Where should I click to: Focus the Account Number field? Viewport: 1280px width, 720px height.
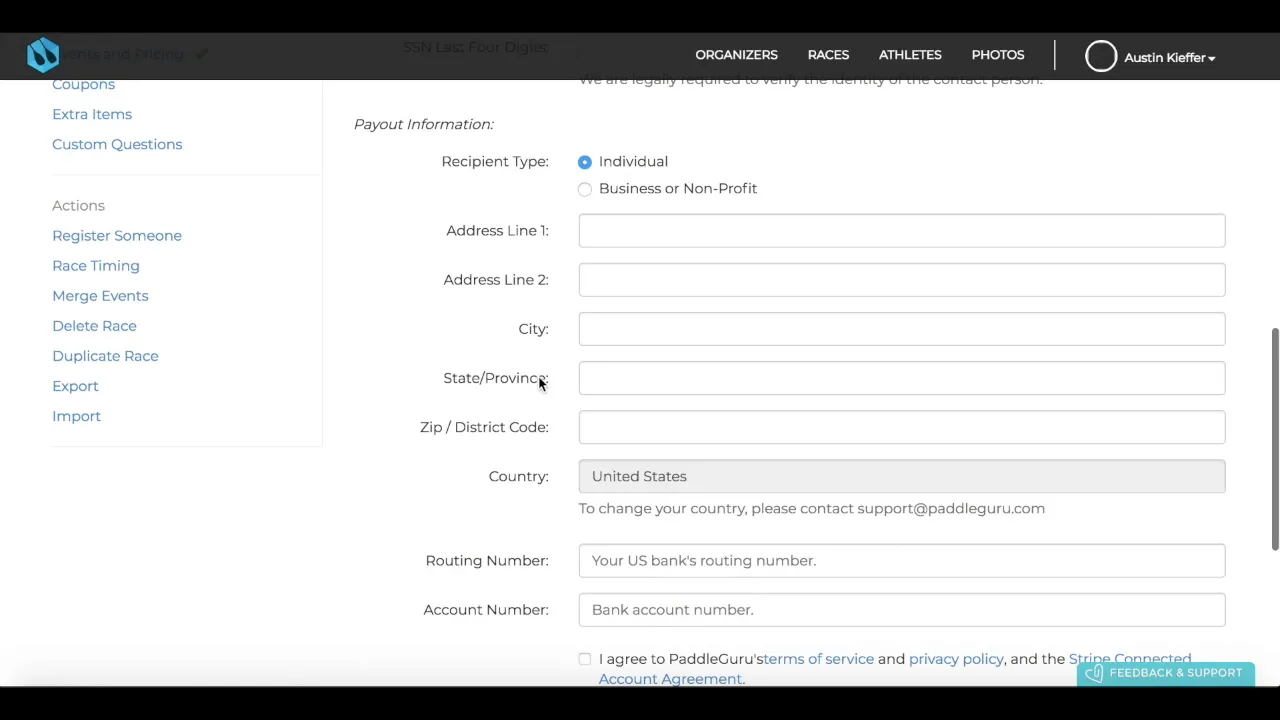[902, 610]
